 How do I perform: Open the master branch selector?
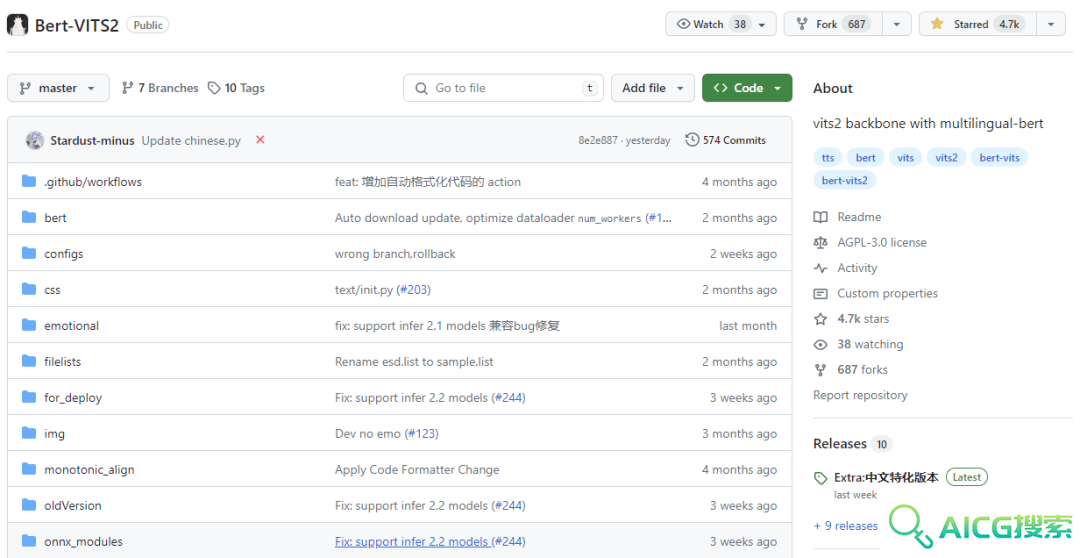click(58, 88)
